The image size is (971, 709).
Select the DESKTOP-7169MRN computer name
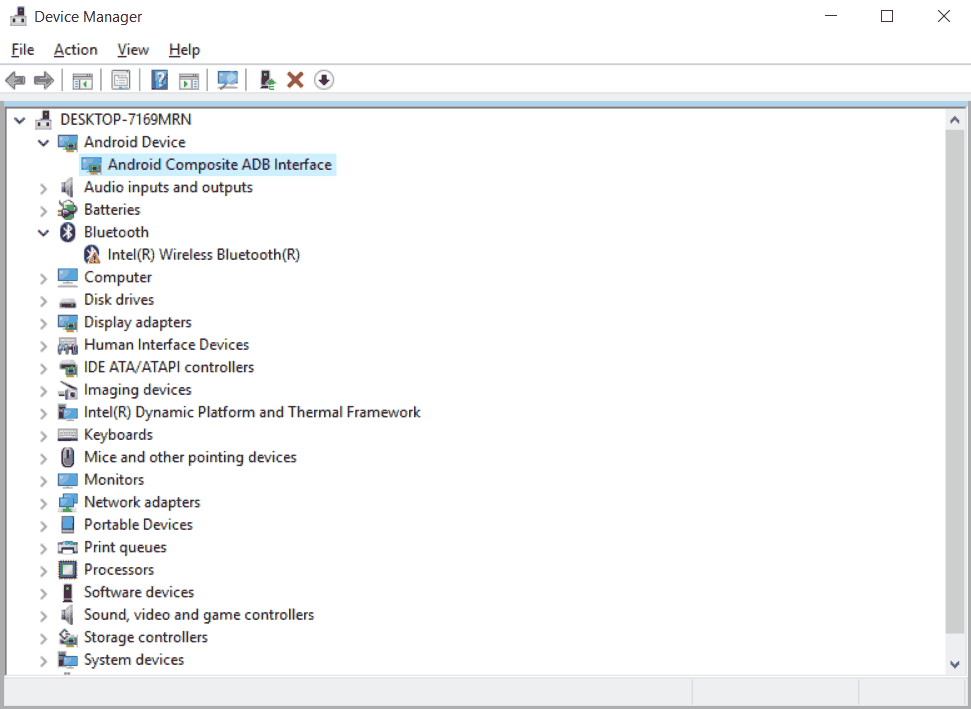(x=126, y=120)
